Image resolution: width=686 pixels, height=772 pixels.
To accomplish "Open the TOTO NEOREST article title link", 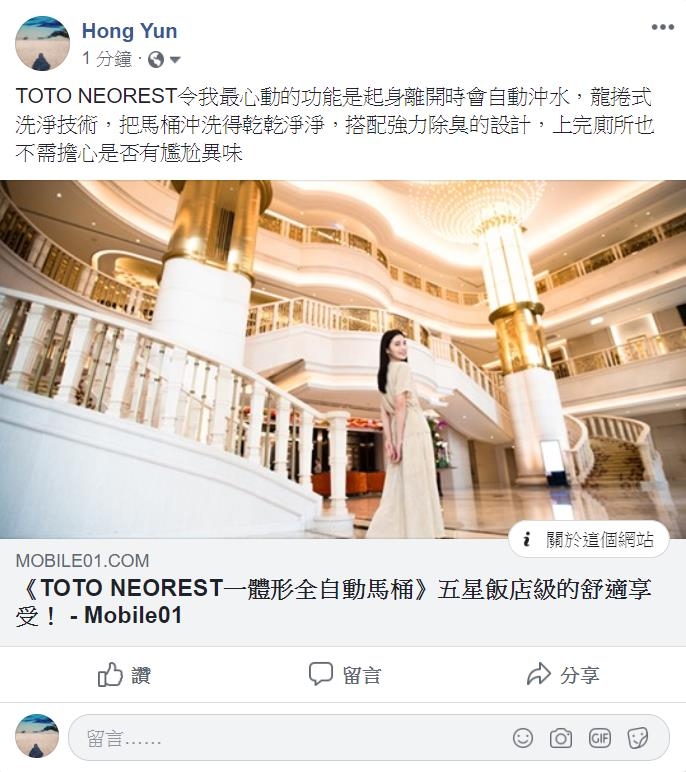I will click(333, 602).
